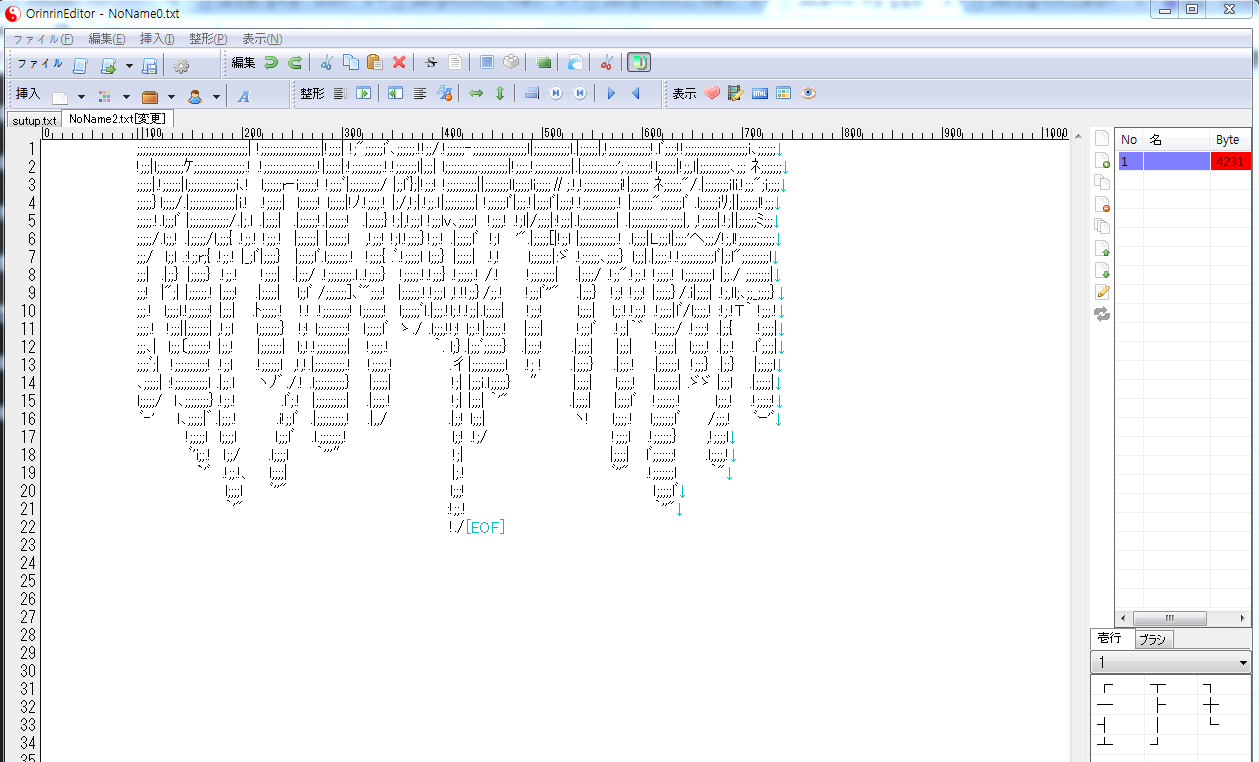Switch to the sutup.txt tab
This screenshot has height=762, width=1259.
click(34, 120)
